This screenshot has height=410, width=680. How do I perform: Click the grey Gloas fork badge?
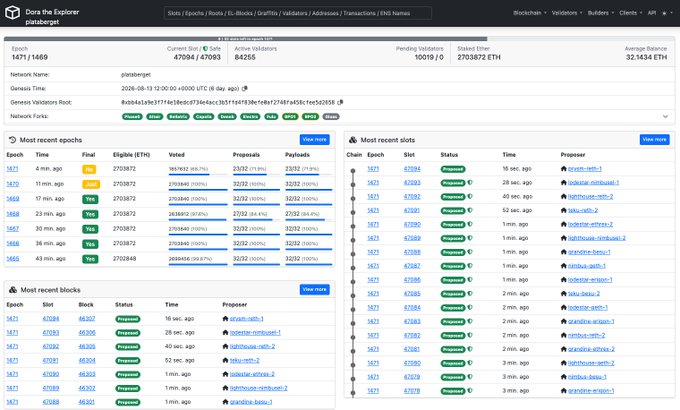point(331,116)
